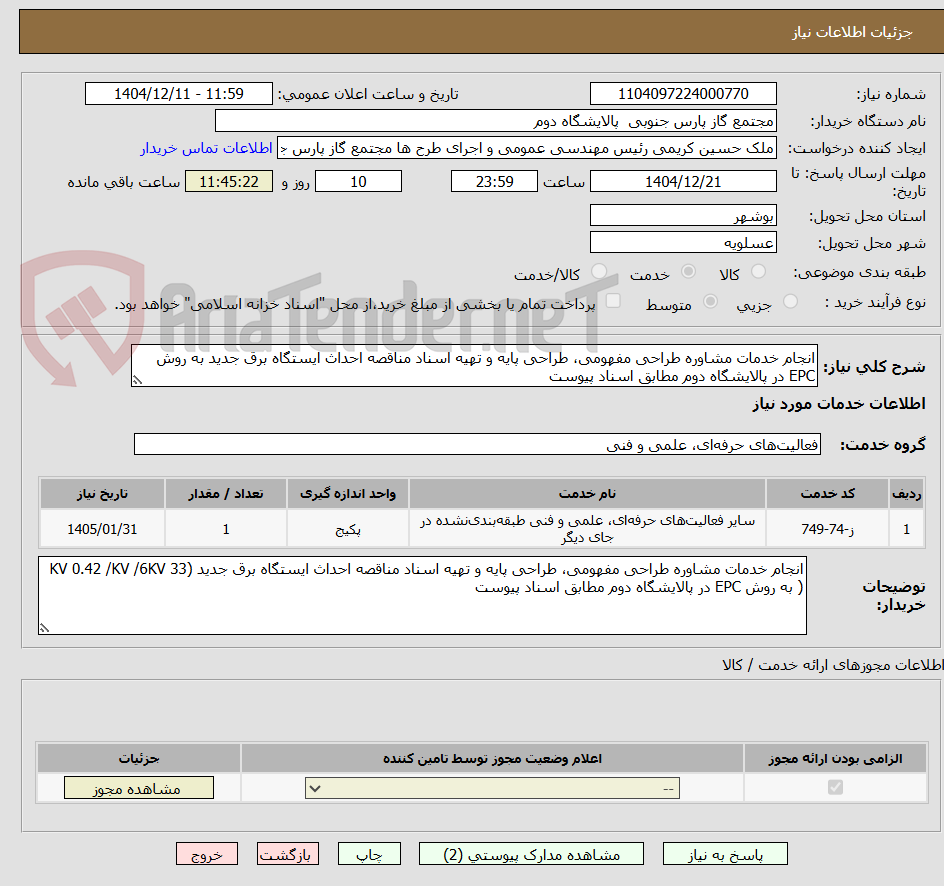Click the buyer organization name field
The width and height of the screenshot is (944, 886).
point(495,121)
